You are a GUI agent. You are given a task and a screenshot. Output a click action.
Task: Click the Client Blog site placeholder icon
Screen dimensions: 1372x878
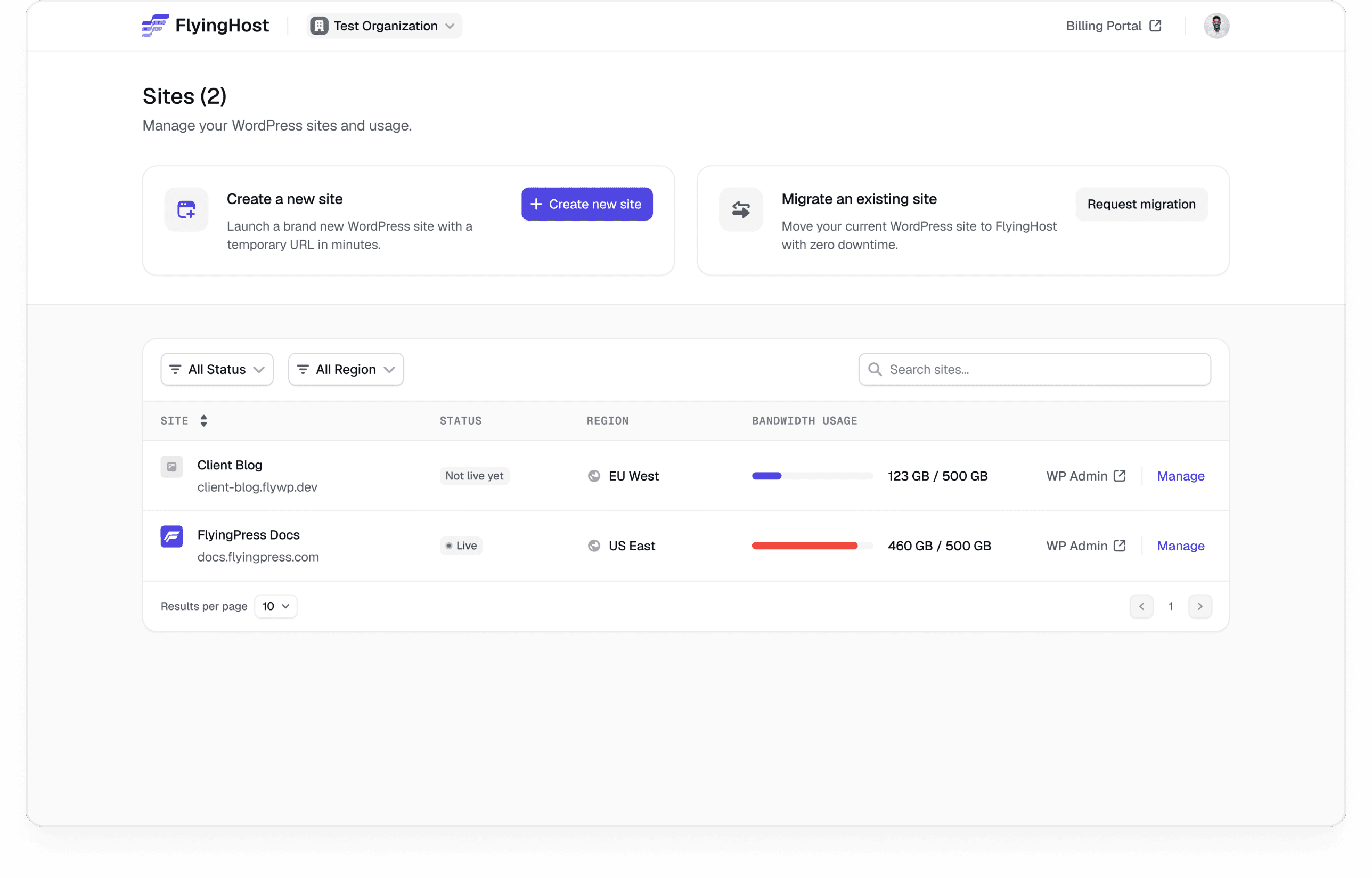(171, 466)
